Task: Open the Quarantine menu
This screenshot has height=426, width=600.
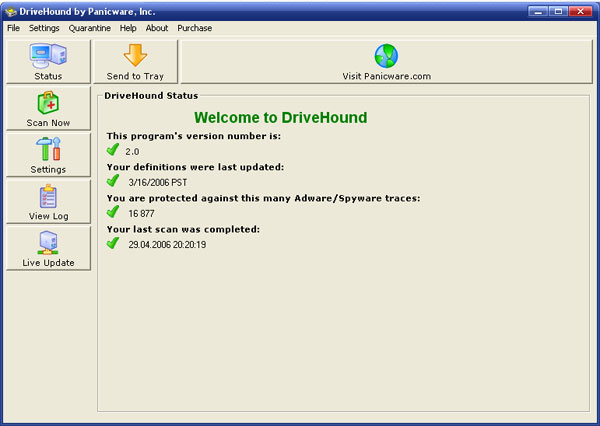Action: (x=90, y=28)
